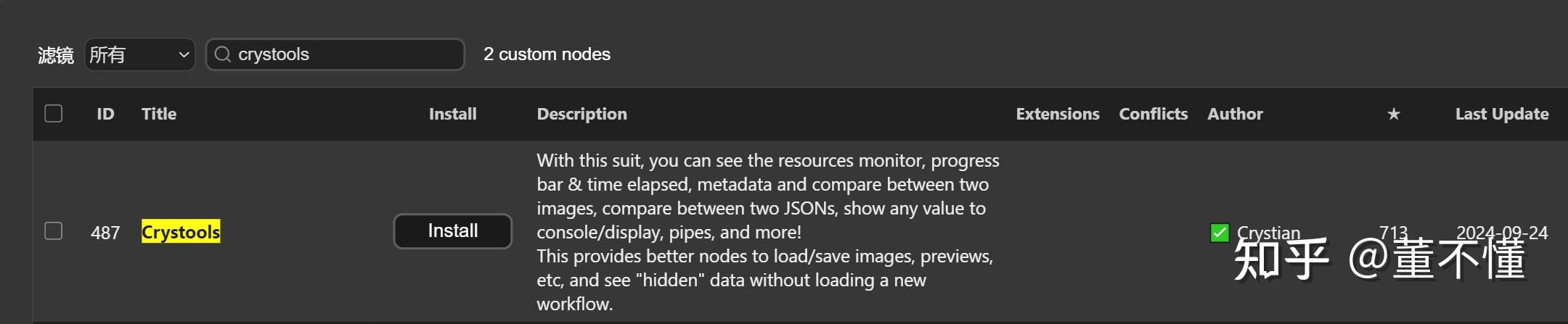1568x324 pixels.
Task: Sort by the Conflicts column header
Action: 1153,114
